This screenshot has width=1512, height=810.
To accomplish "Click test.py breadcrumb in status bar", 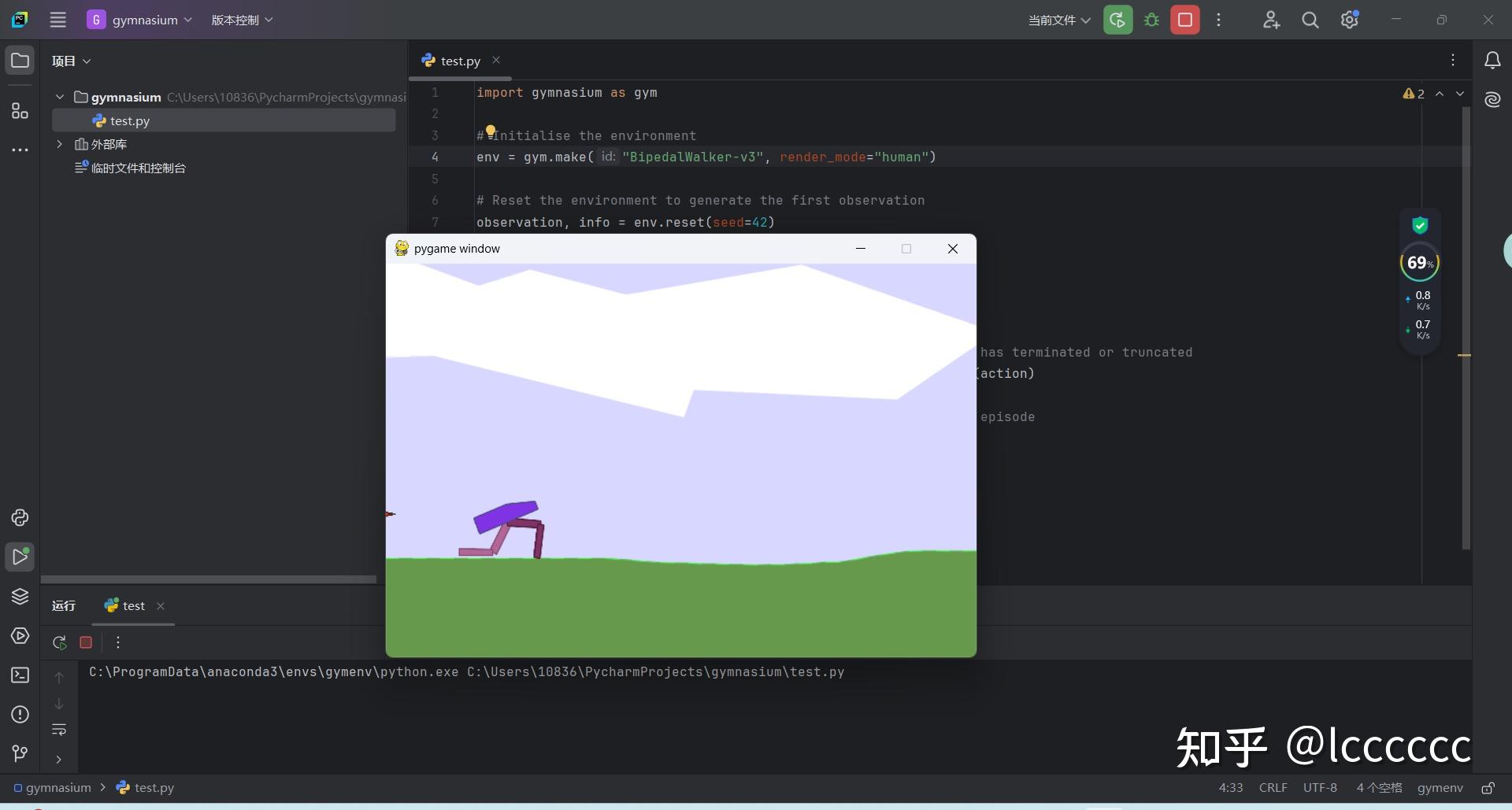I will point(146,787).
